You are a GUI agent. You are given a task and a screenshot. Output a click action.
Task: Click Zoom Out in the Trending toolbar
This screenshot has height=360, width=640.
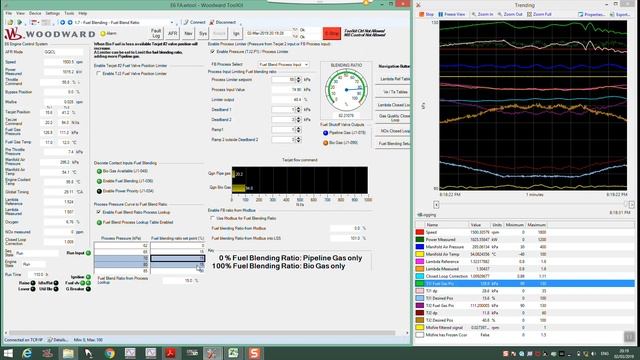510,14
